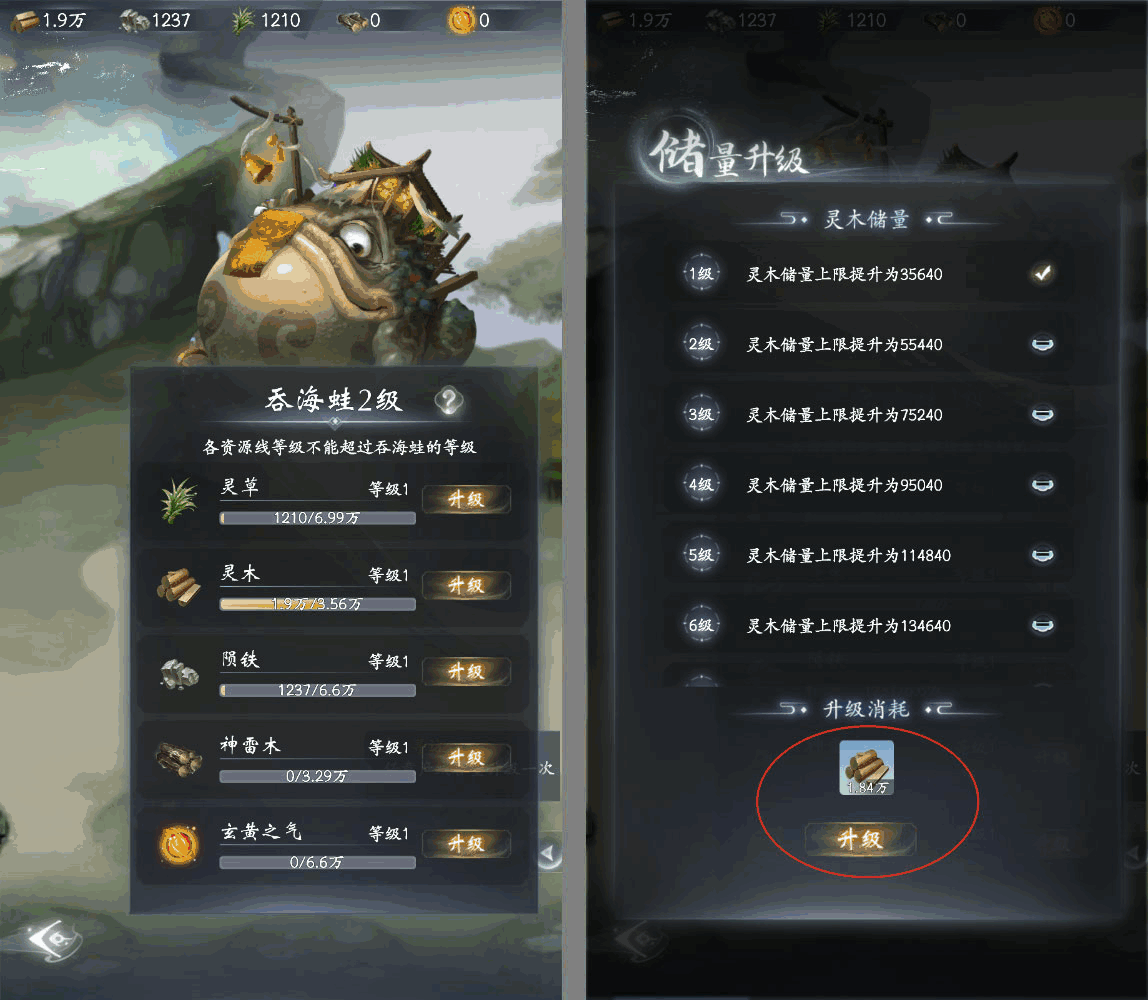Click 升级 button under 升级消耗
The width and height of the screenshot is (1148, 1000).
pos(860,839)
